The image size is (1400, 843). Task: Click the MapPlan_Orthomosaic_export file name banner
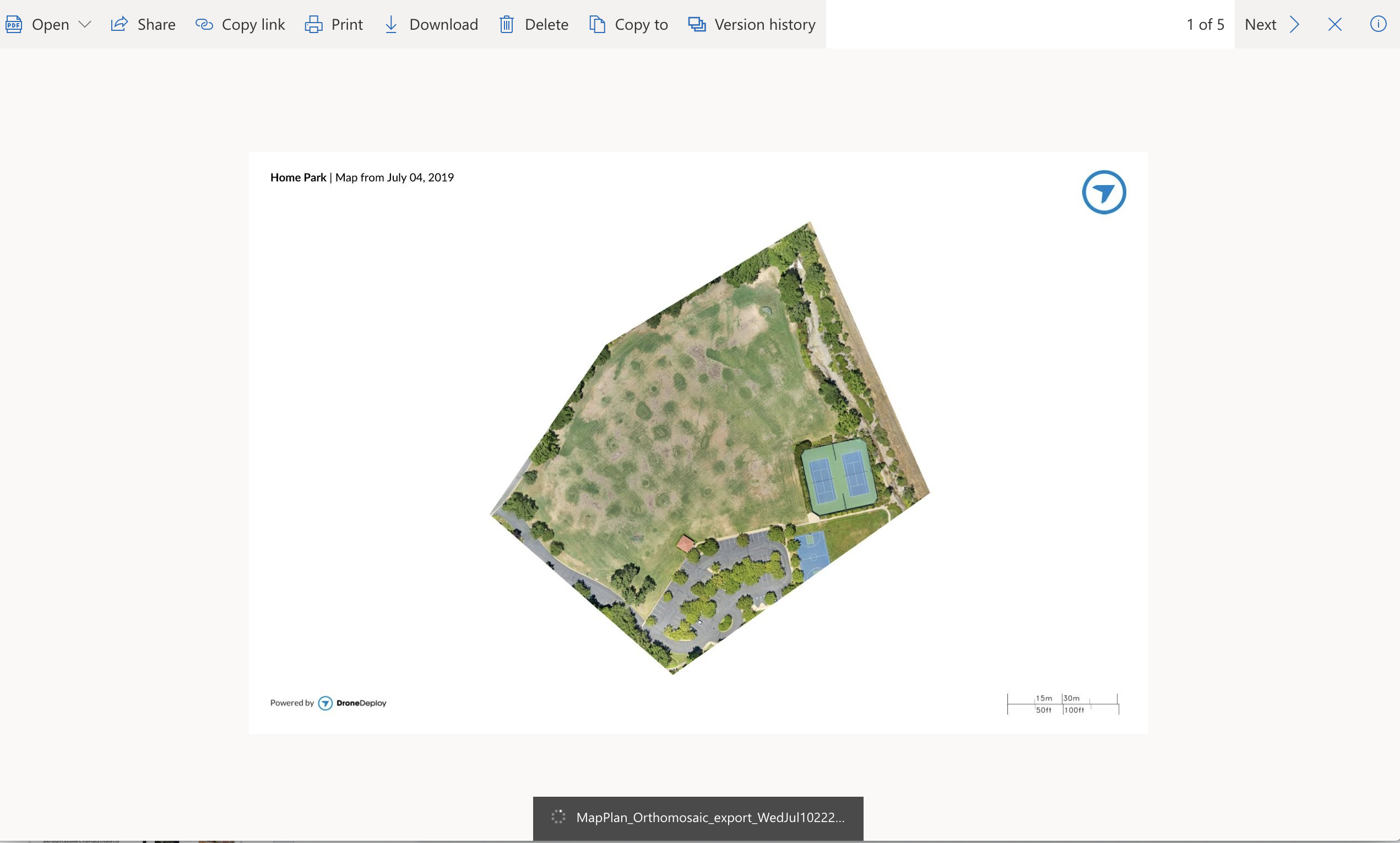tap(710, 817)
